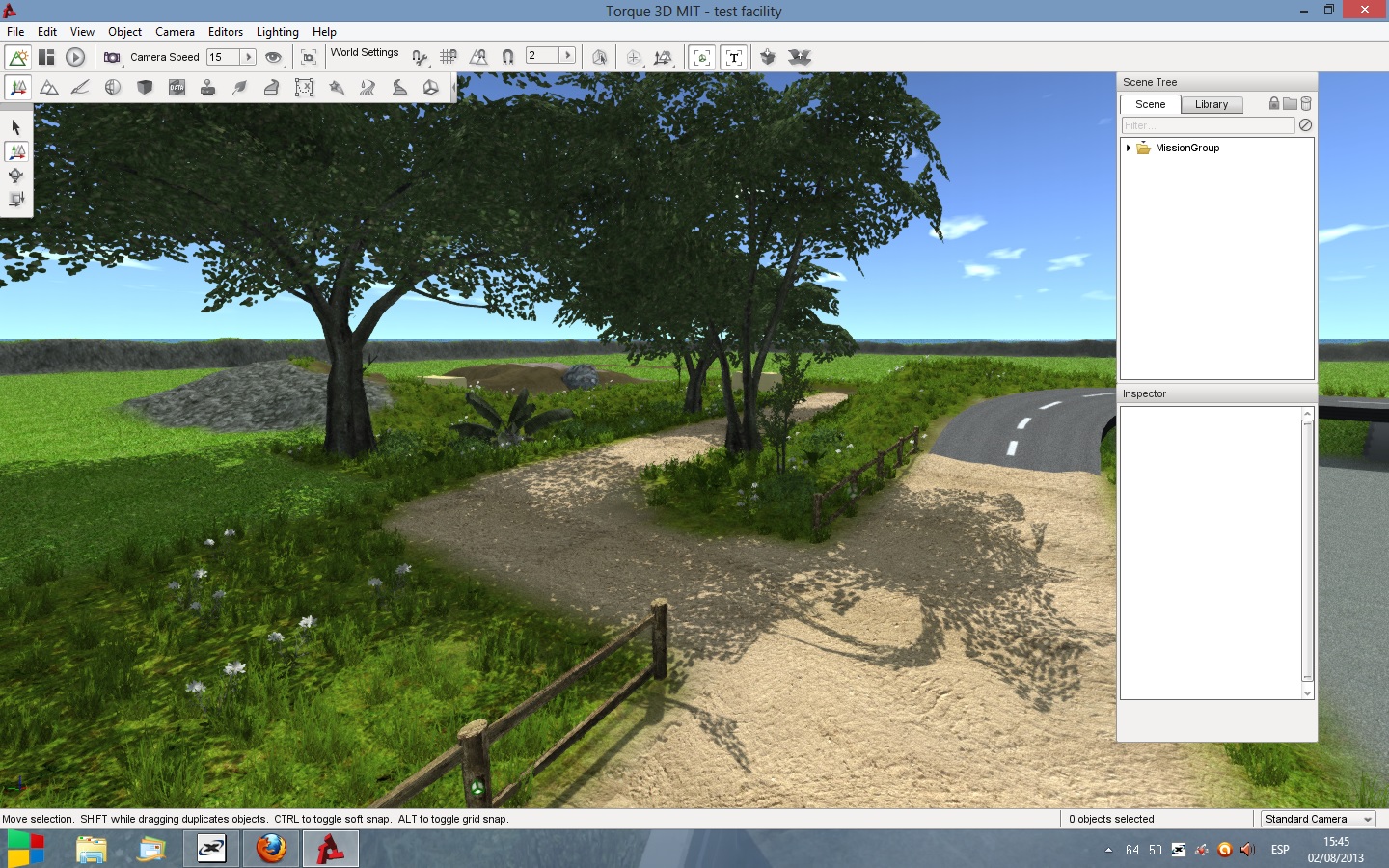Click the fit view to selection camera icon
Screen dimensions: 1389x868
tap(309, 58)
